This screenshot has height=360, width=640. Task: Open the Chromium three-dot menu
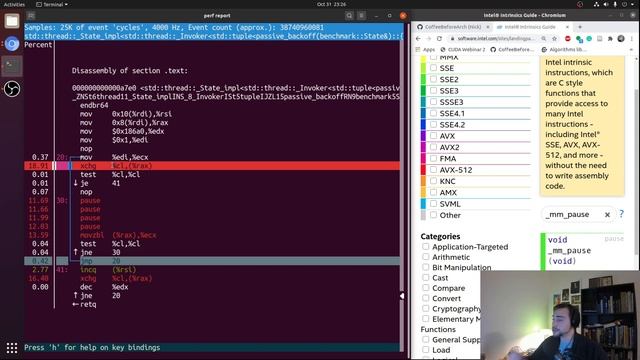[632, 38]
